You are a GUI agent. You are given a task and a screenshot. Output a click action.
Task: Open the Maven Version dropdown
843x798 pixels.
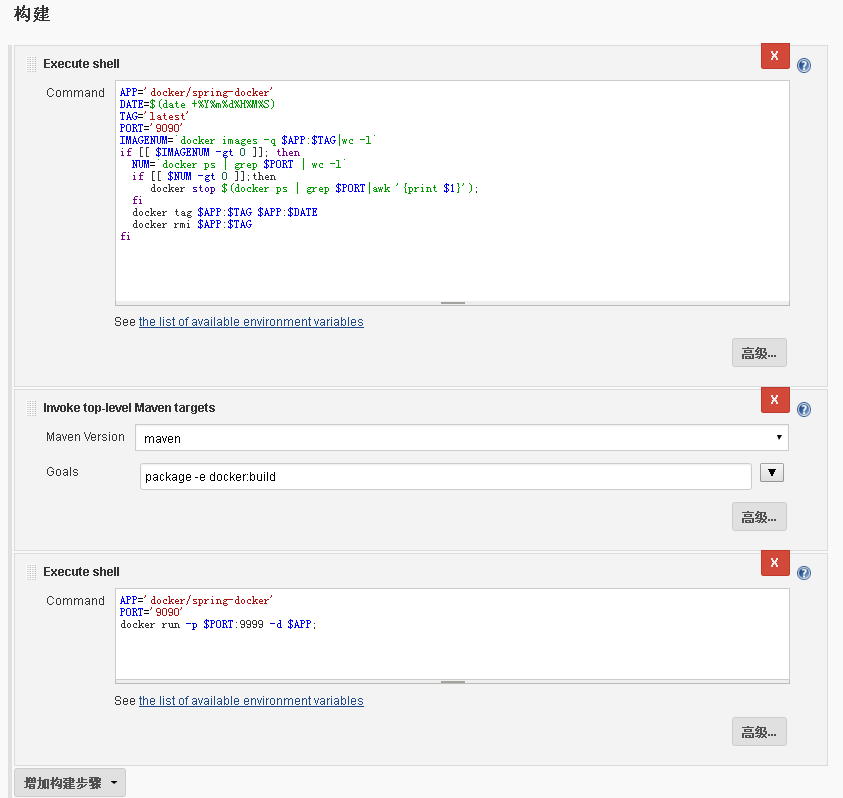click(779, 437)
